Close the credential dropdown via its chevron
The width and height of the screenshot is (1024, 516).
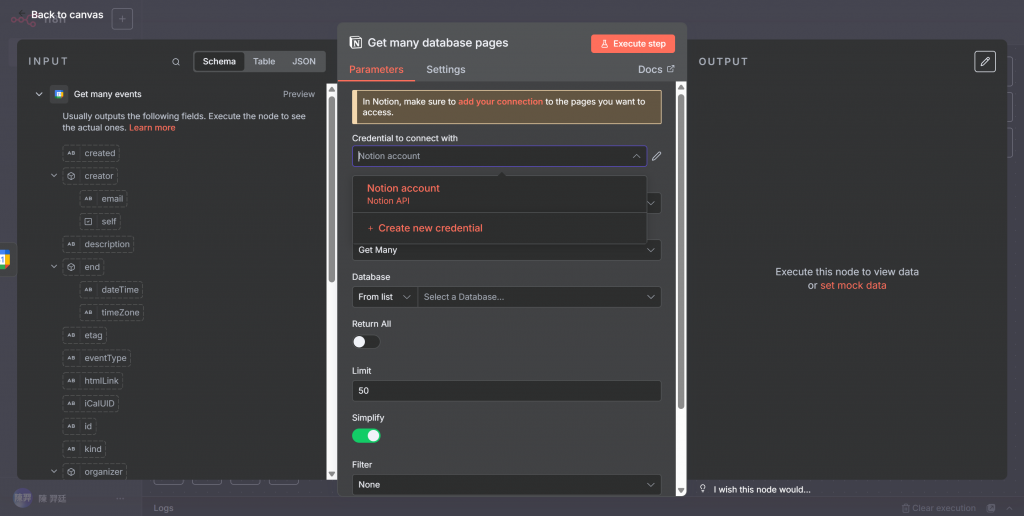[636, 156]
